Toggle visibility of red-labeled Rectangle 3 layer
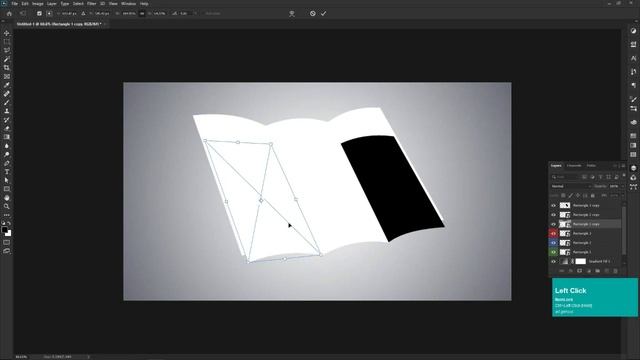 pyautogui.click(x=553, y=233)
